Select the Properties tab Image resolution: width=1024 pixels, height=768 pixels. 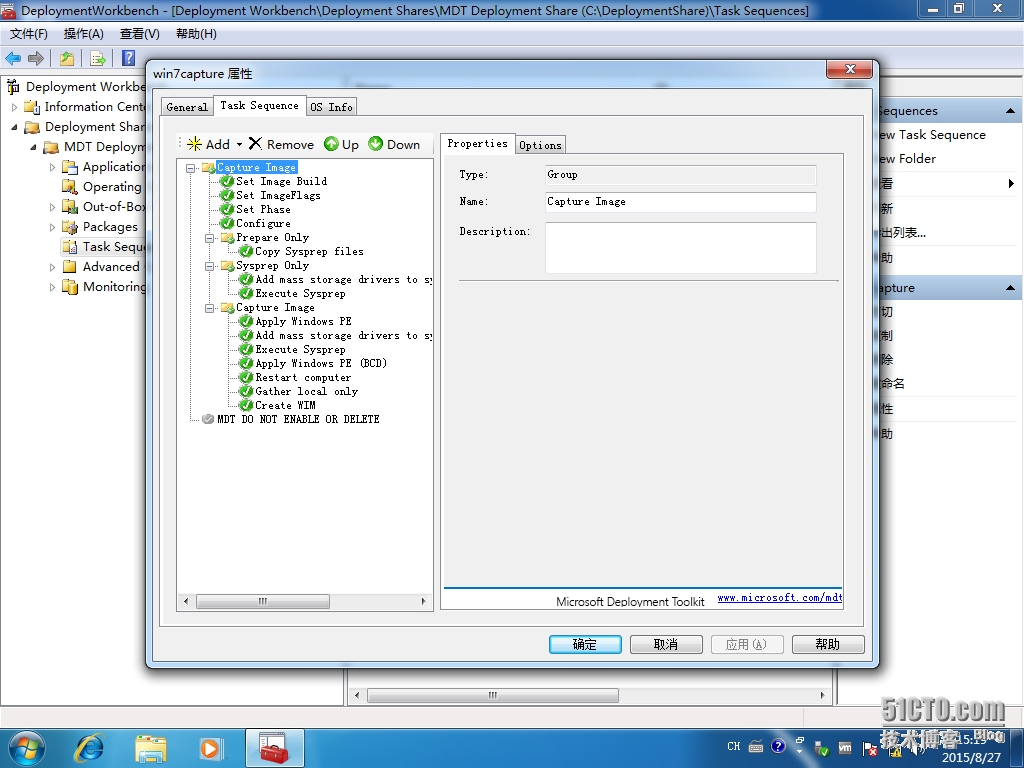tap(477, 144)
